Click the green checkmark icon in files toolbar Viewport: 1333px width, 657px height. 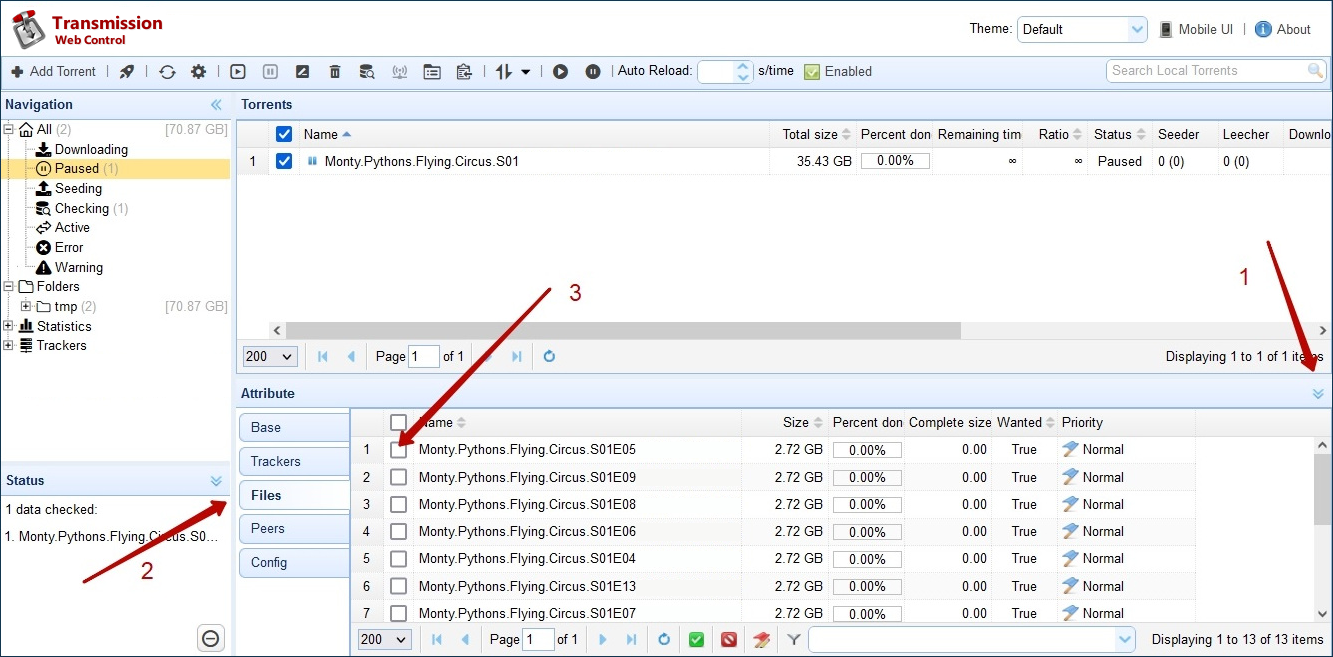click(x=696, y=639)
